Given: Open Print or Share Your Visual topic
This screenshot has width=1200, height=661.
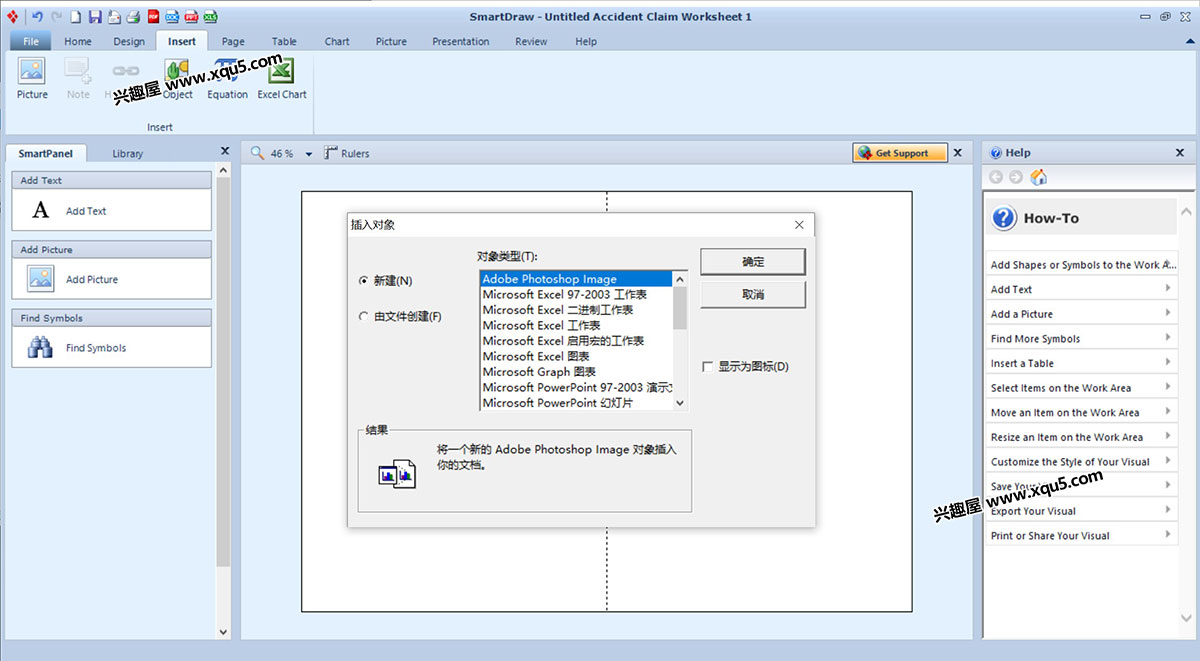Looking at the screenshot, I should pyautogui.click(x=1082, y=535).
